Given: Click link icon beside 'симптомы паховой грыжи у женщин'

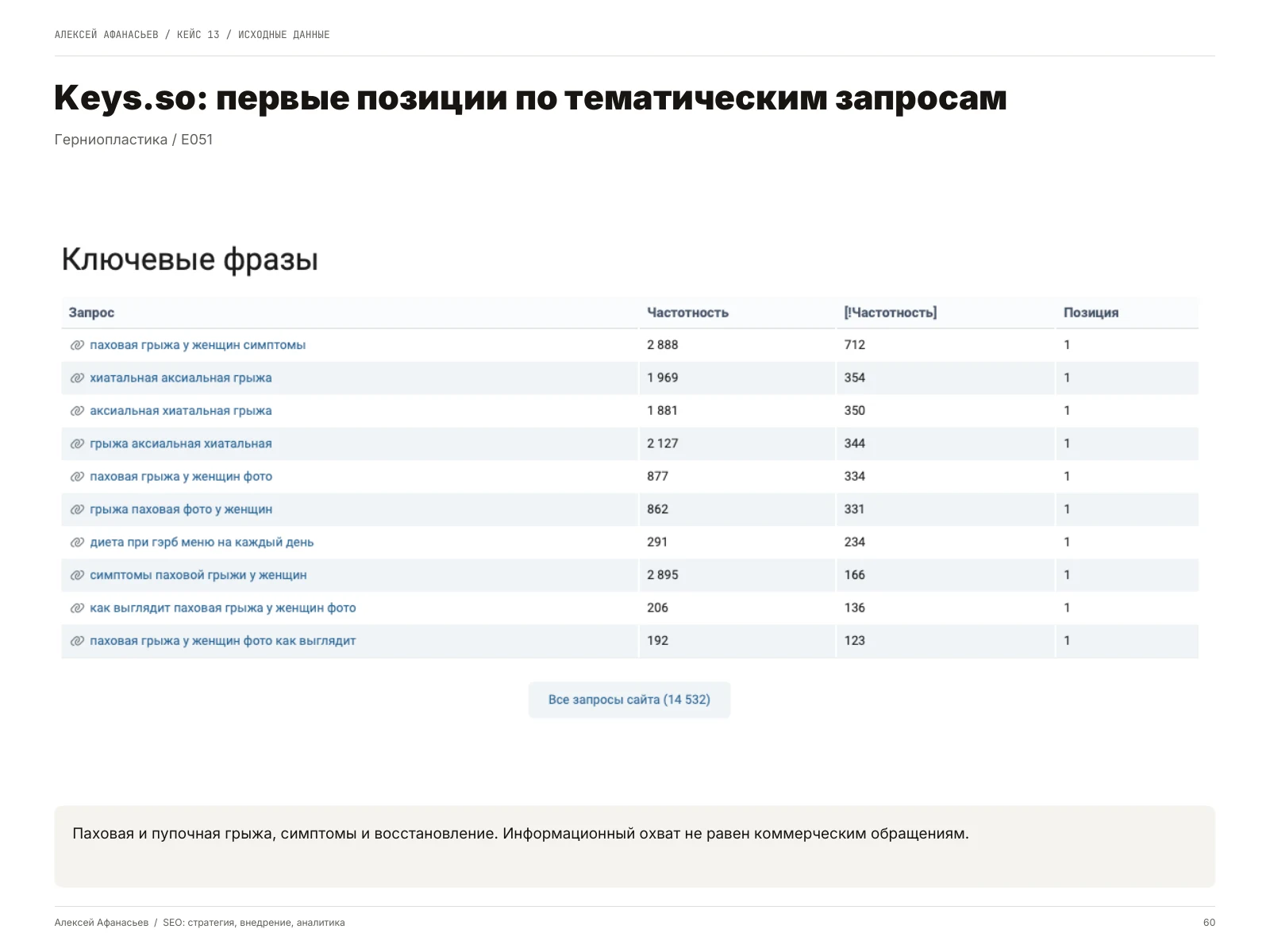Looking at the screenshot, I should 77,575.
